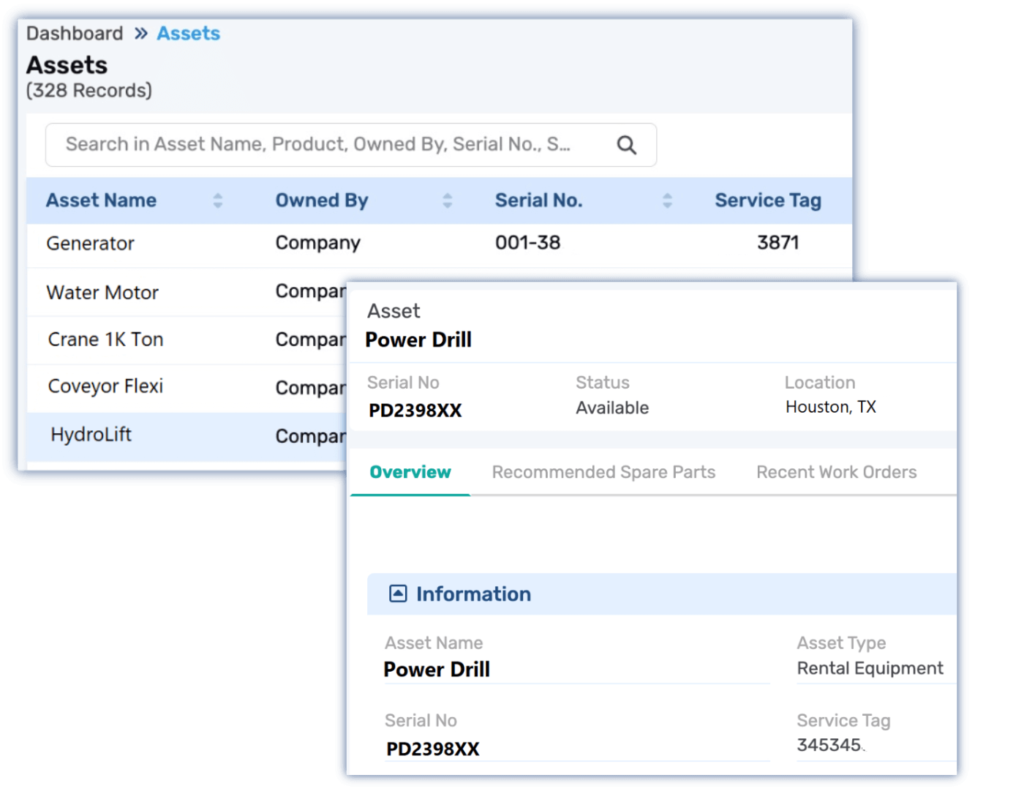Switch to Recent Work Orders tab
Screen dimensions: 1024x805
(x=836, y=472)
